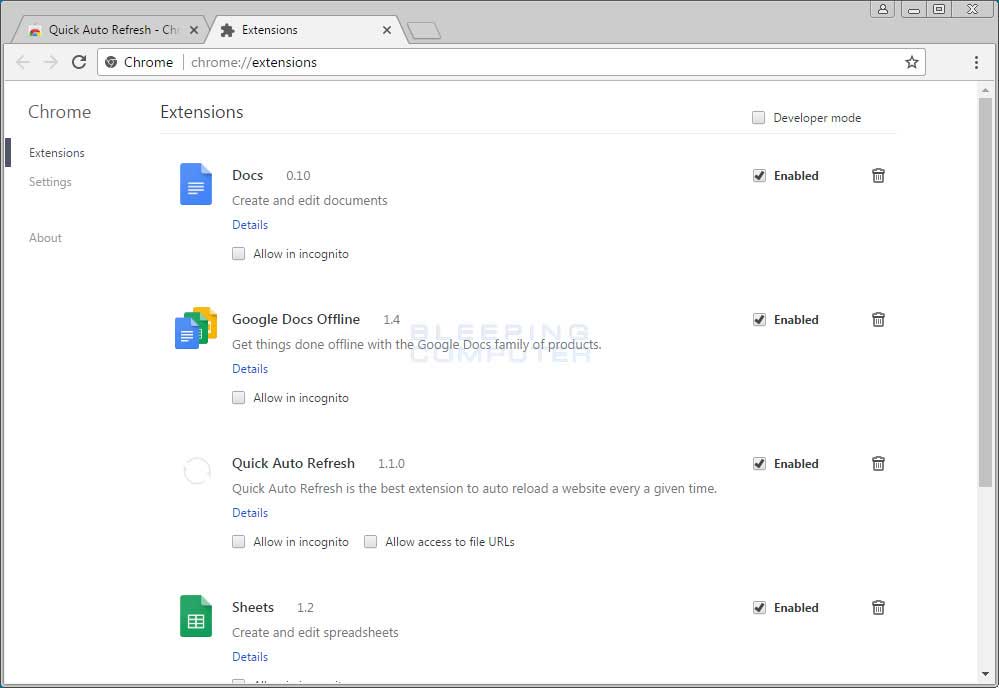This screenshot has height=688, width=999.
Task: Go back to the previous page
Action: pos(23,62)
